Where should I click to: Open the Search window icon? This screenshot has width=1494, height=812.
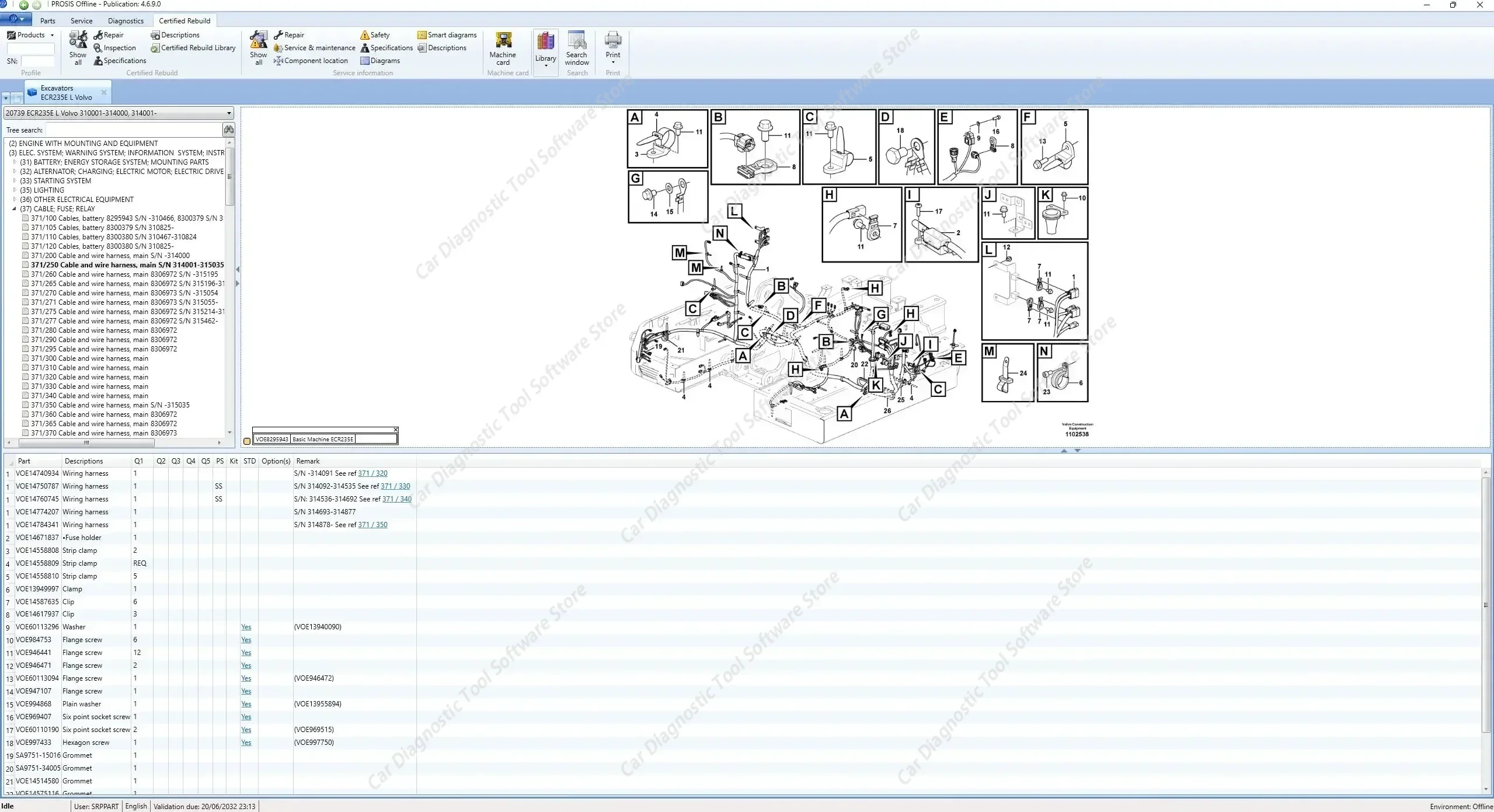tap(577, 48)
